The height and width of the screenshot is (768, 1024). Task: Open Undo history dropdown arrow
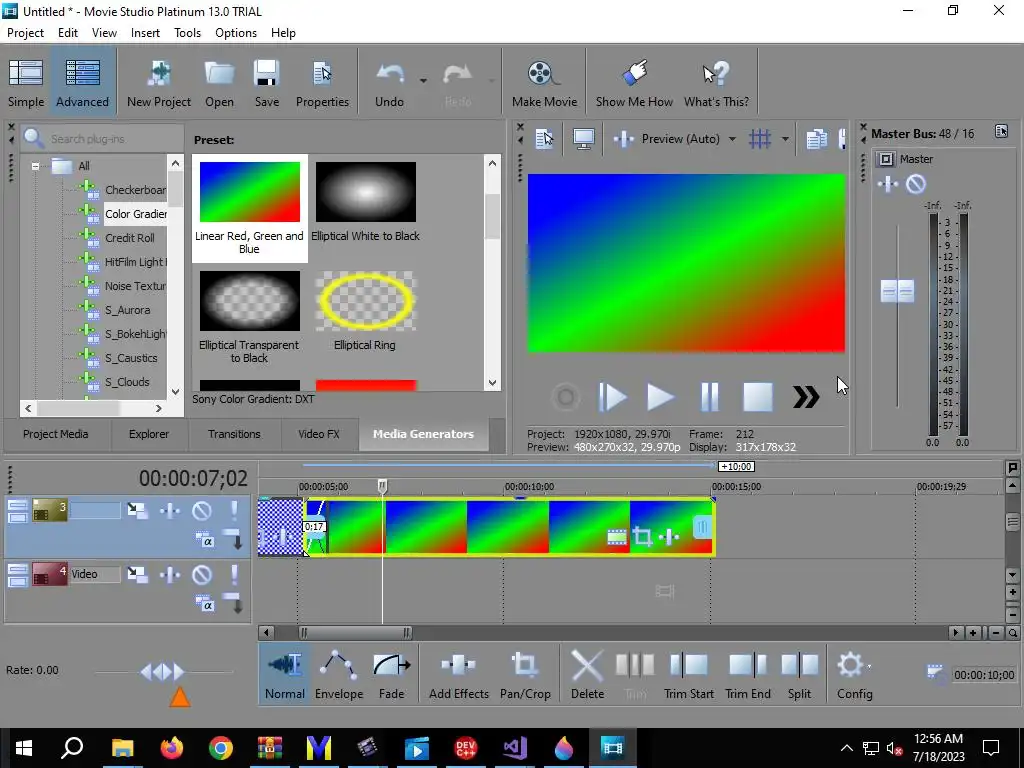423,81
